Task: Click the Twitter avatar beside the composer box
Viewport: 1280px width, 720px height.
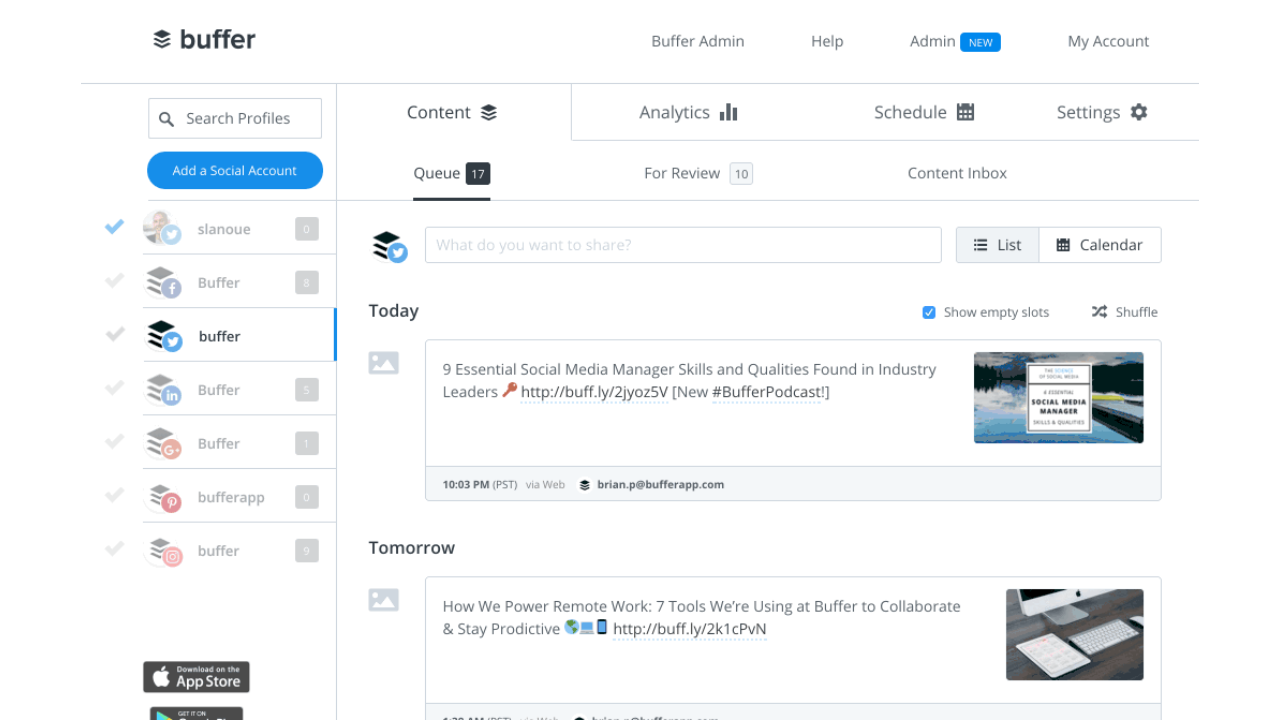Action: click(390, 246)
